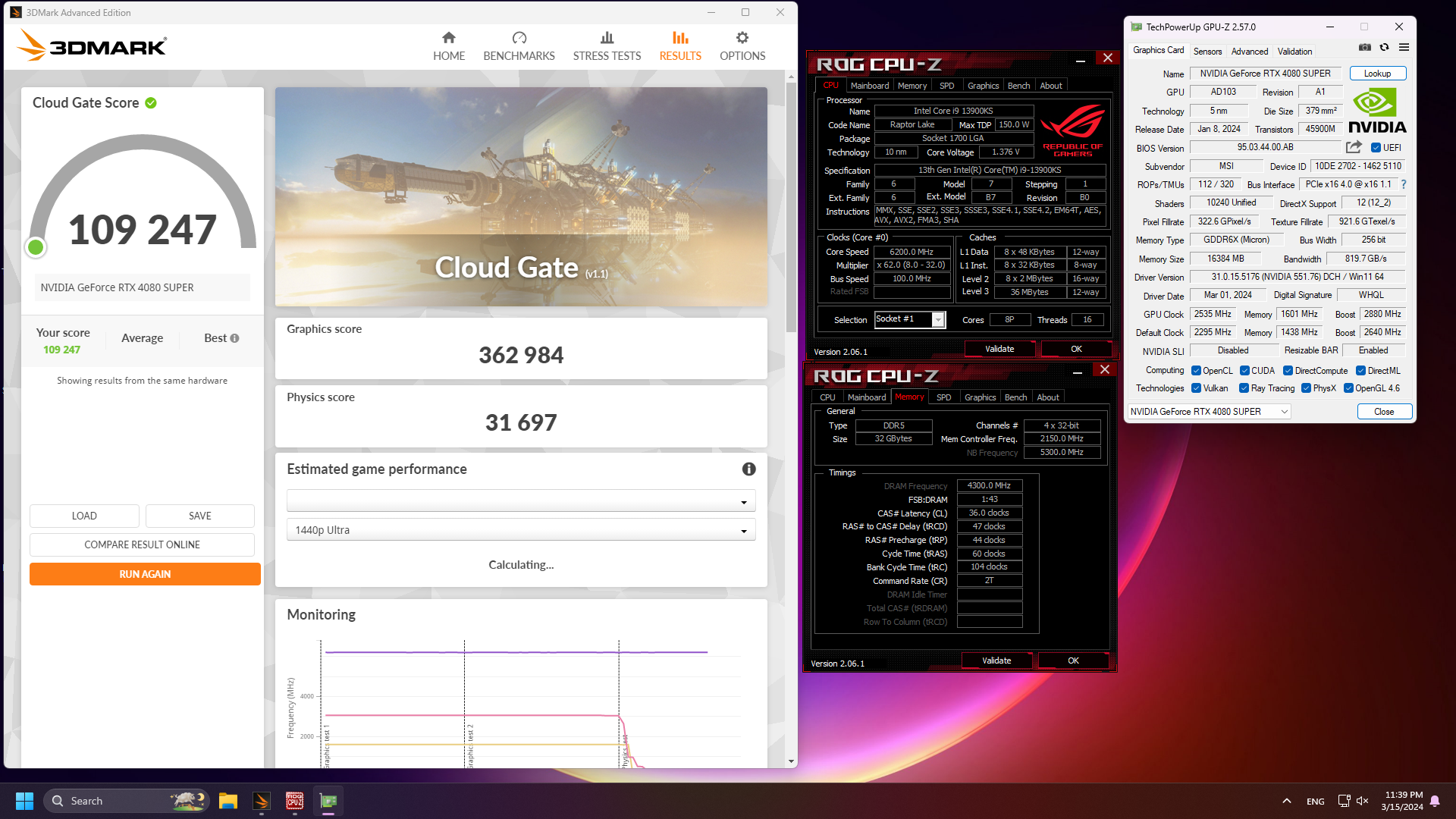Open the Advanced tab in GPU-Z
The height and width of the screenshot is (819, 1456).
[1249, 52]
